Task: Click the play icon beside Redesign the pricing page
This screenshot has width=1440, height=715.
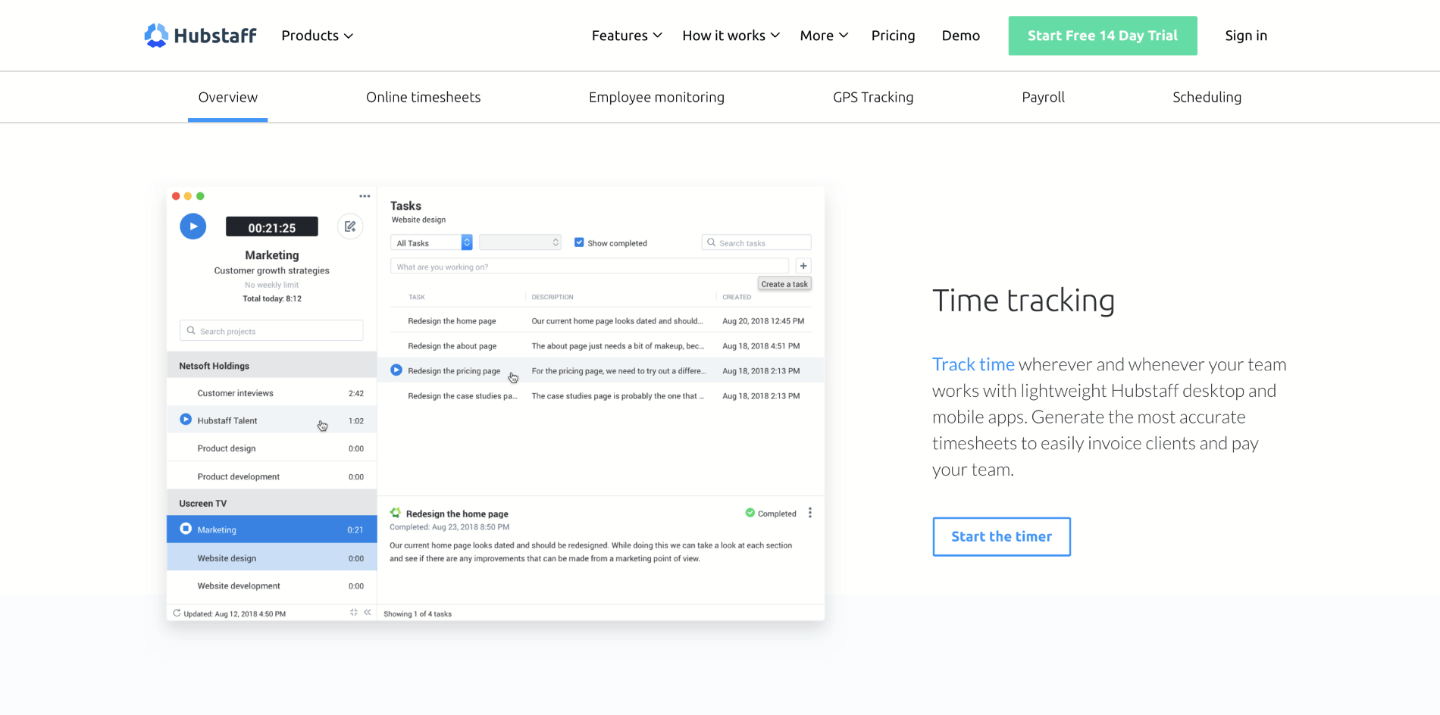Action: point(396,370)
